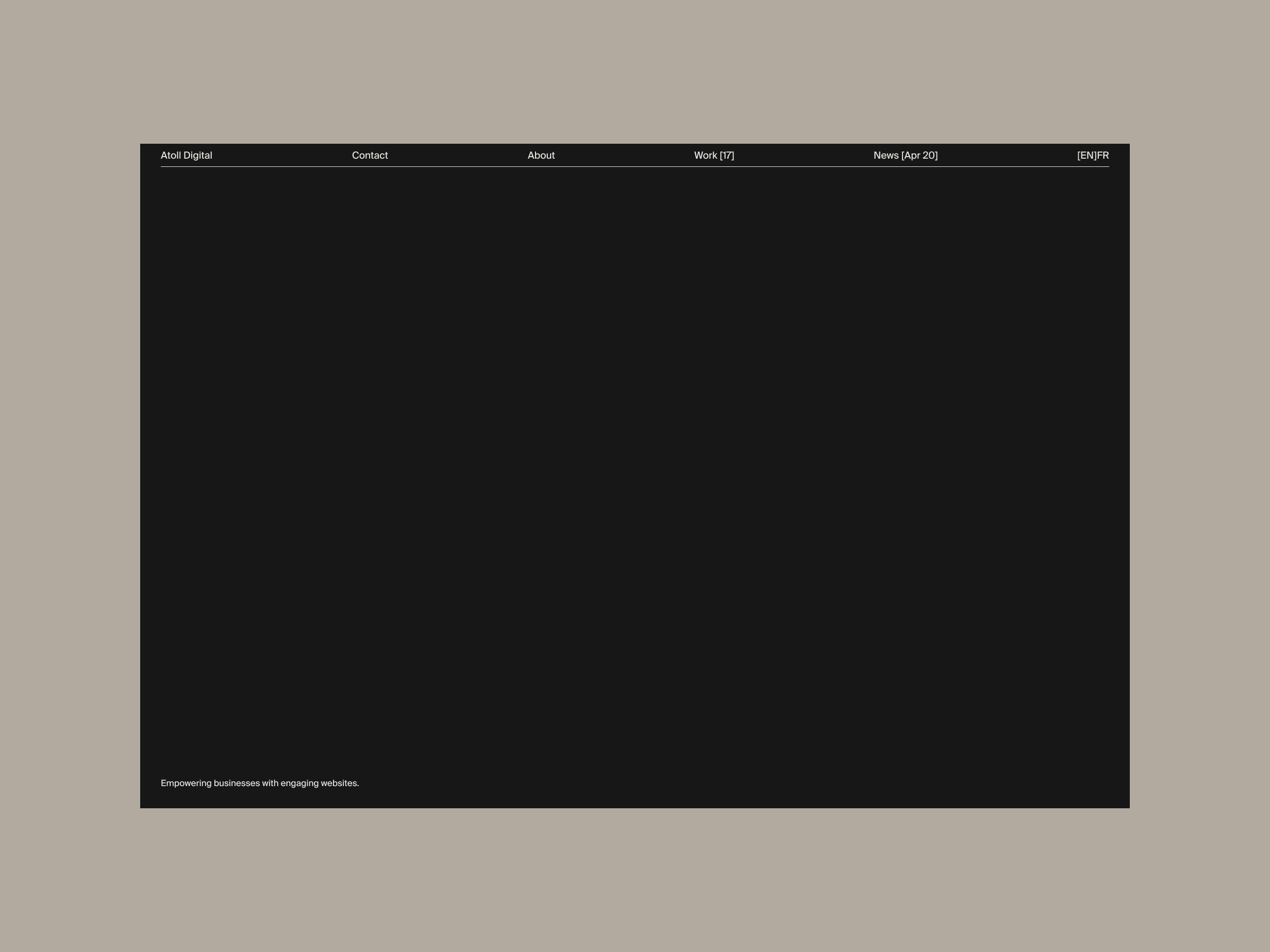Click the [Apr 20] date label
This screenshot has width=1270, height=952.
pos(919,156)
